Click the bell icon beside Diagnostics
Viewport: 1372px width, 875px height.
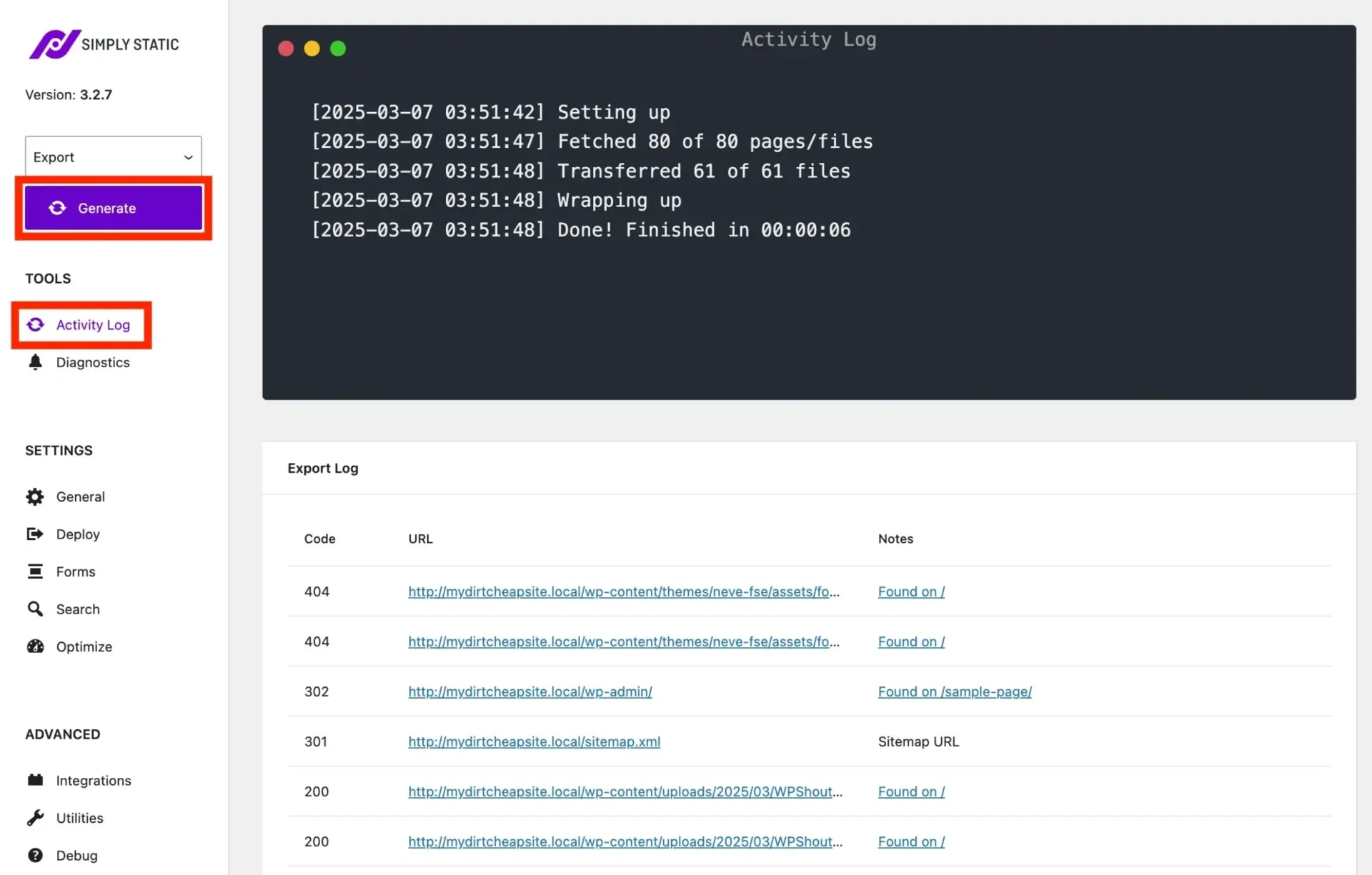click(x=35, y=362)
